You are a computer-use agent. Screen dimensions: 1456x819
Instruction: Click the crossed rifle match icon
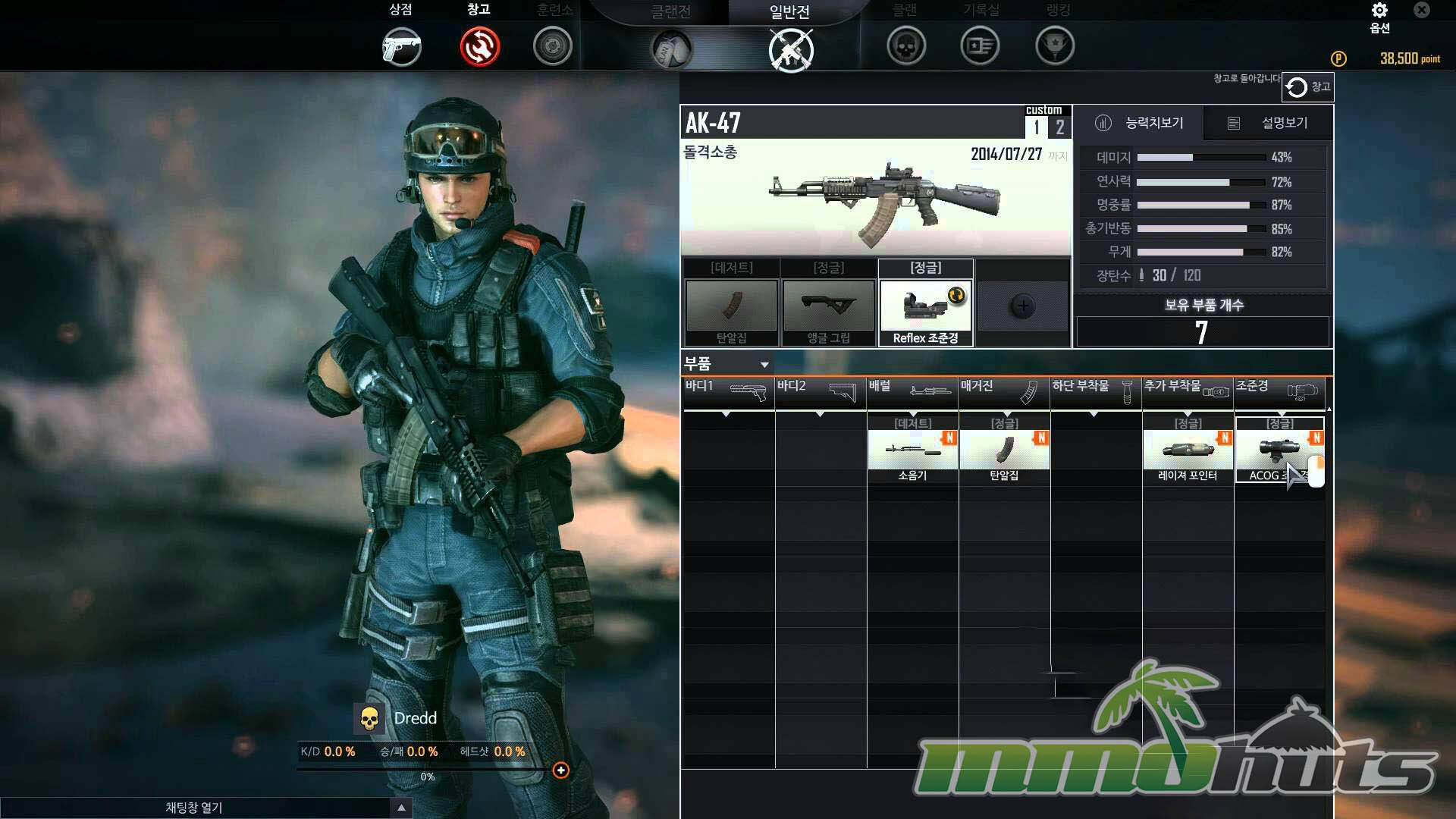(x=790, y=49)
